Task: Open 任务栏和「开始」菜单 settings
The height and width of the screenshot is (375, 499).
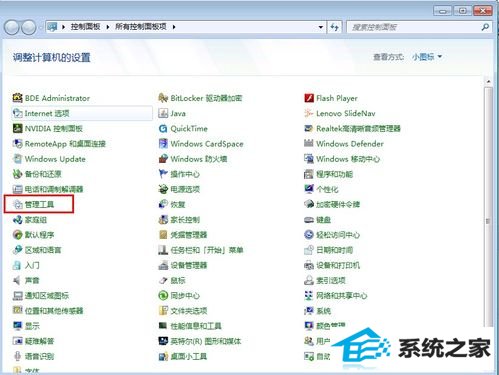Action: tap(201, 250)
